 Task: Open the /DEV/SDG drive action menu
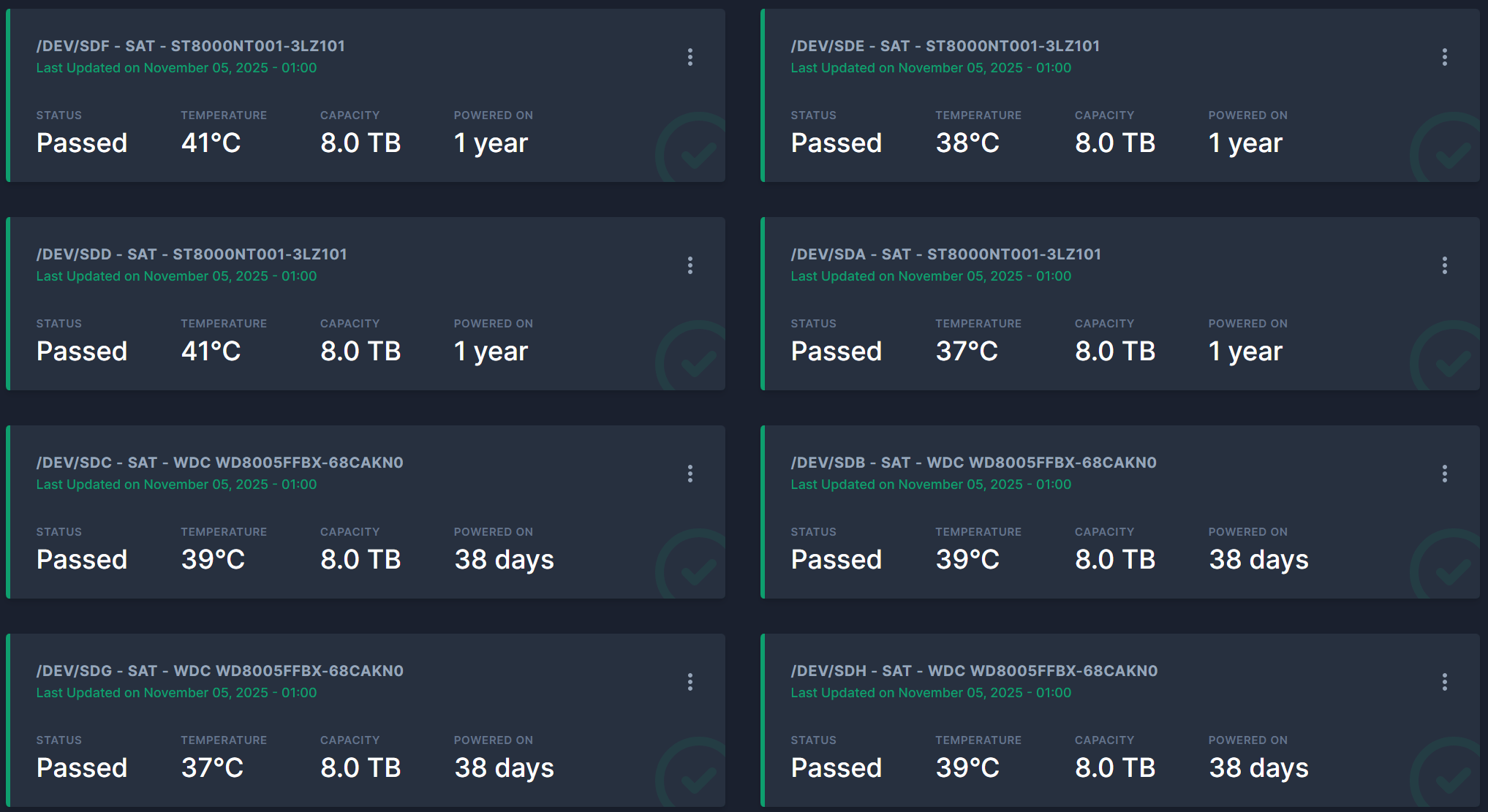(x=690, y=682)
